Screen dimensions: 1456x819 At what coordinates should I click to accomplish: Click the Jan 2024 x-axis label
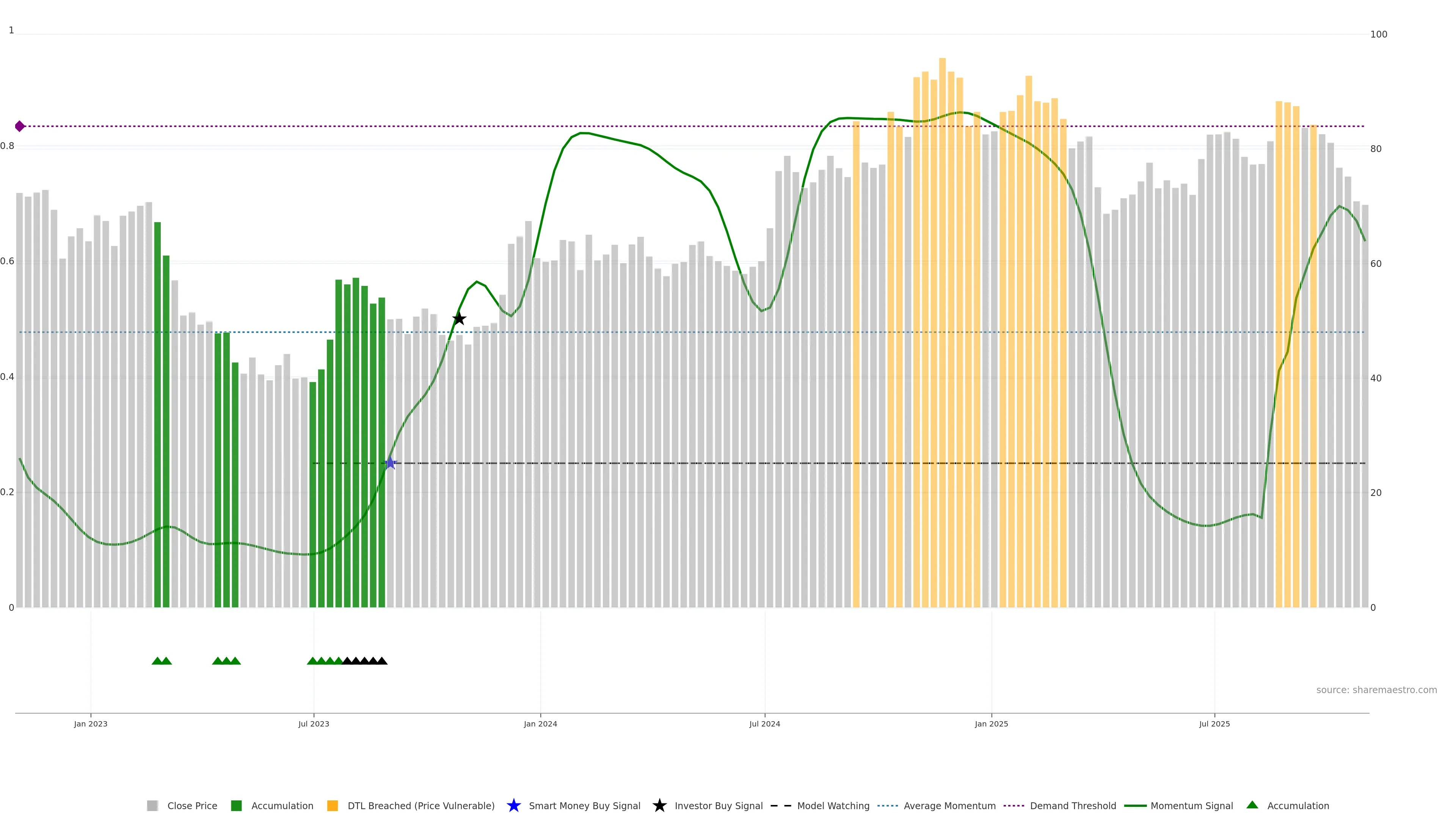540,723
